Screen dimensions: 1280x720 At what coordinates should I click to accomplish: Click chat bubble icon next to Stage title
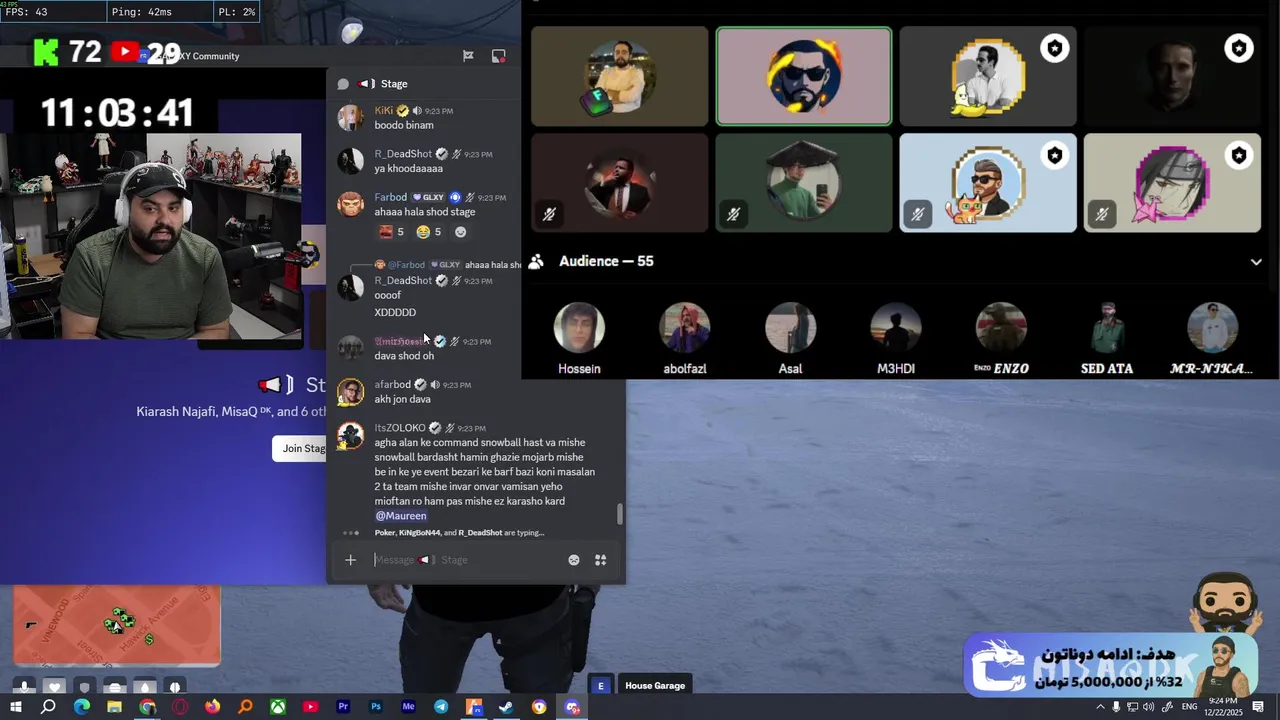click(343, 84)
